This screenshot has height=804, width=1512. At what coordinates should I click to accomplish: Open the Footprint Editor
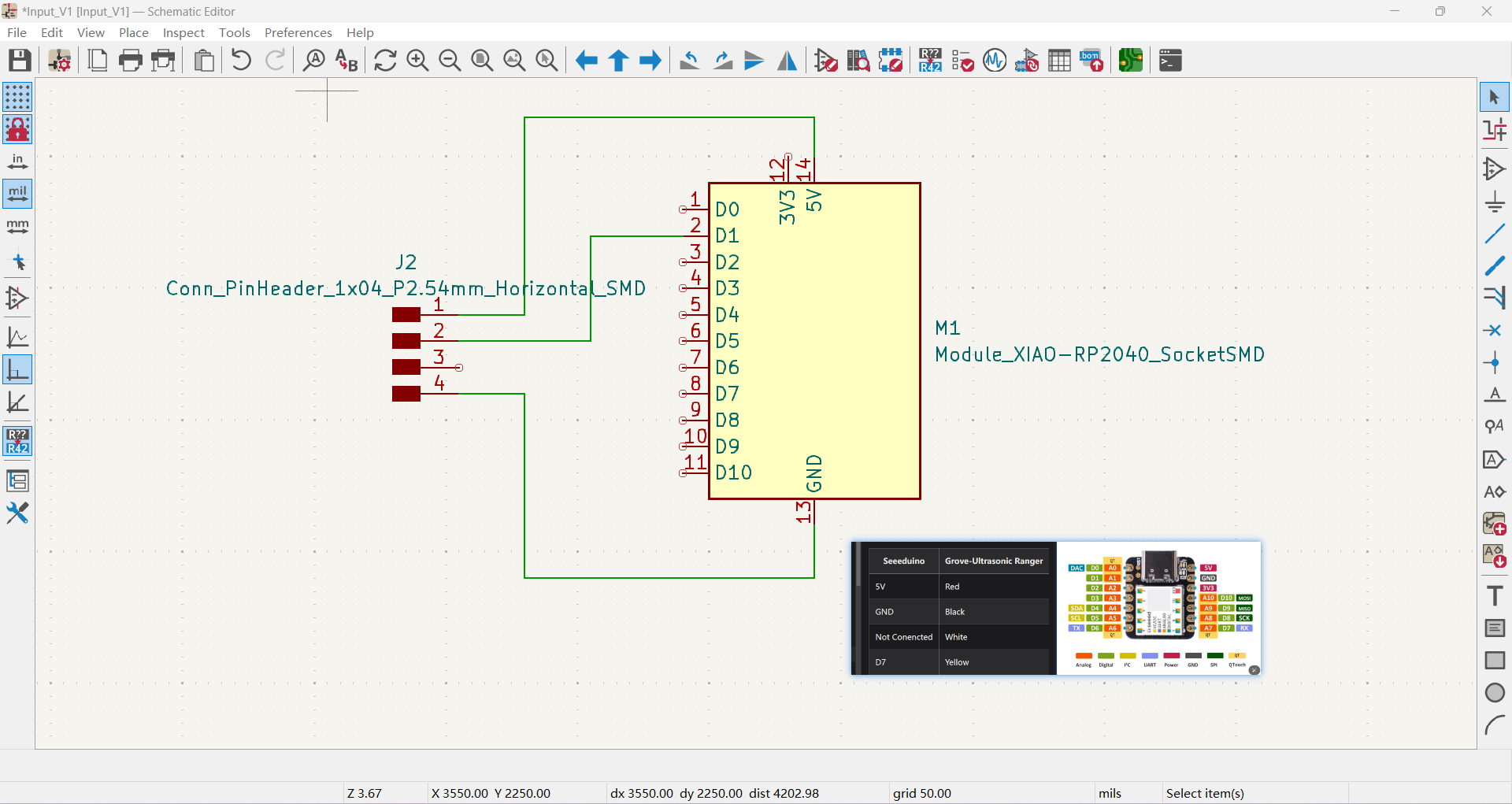click(x=891, y=61)
